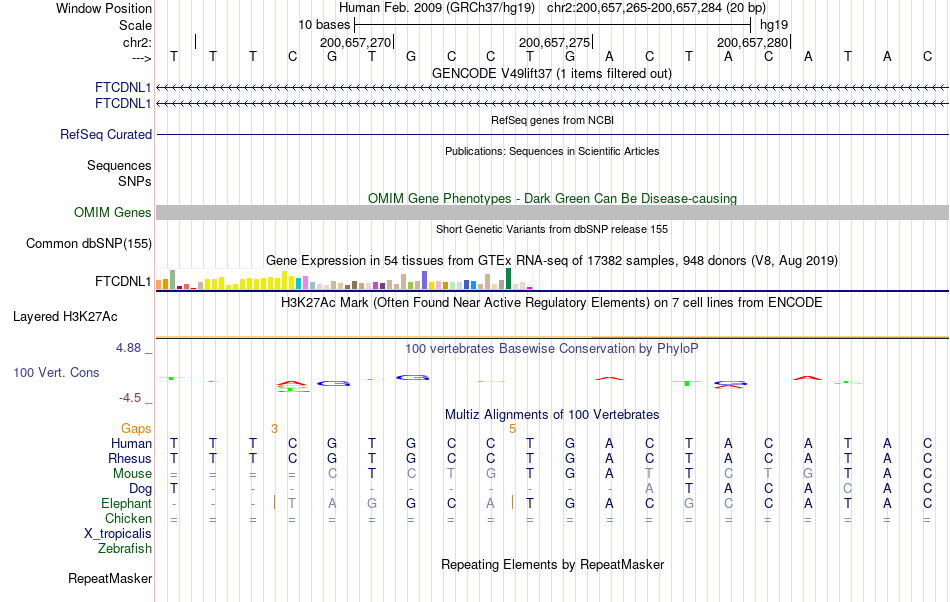Select position marker 200,657,280
Image resolution: width=950 pixels, height=602 pixels.
pos(752,42)
